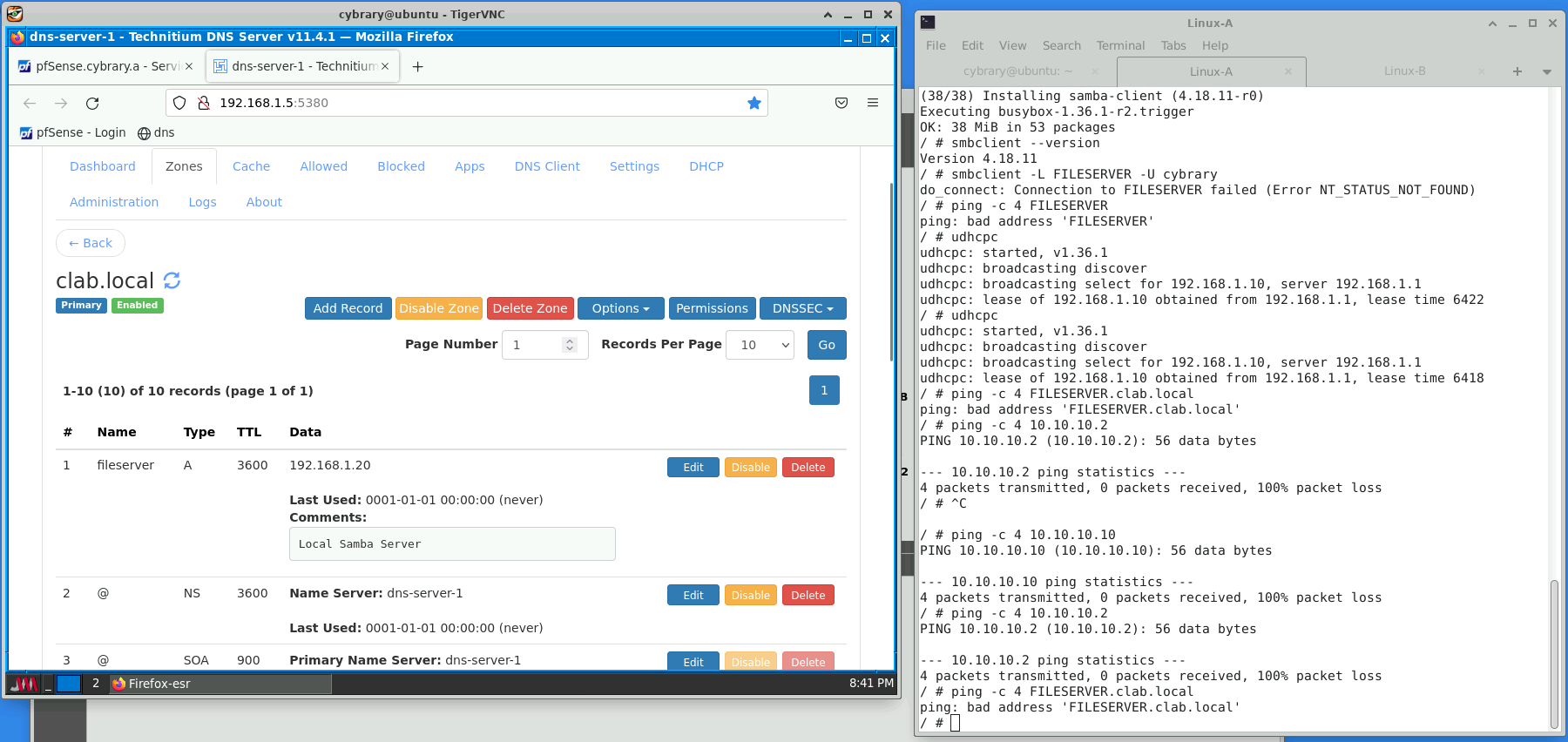Open the terminal Help menu

1215,45
